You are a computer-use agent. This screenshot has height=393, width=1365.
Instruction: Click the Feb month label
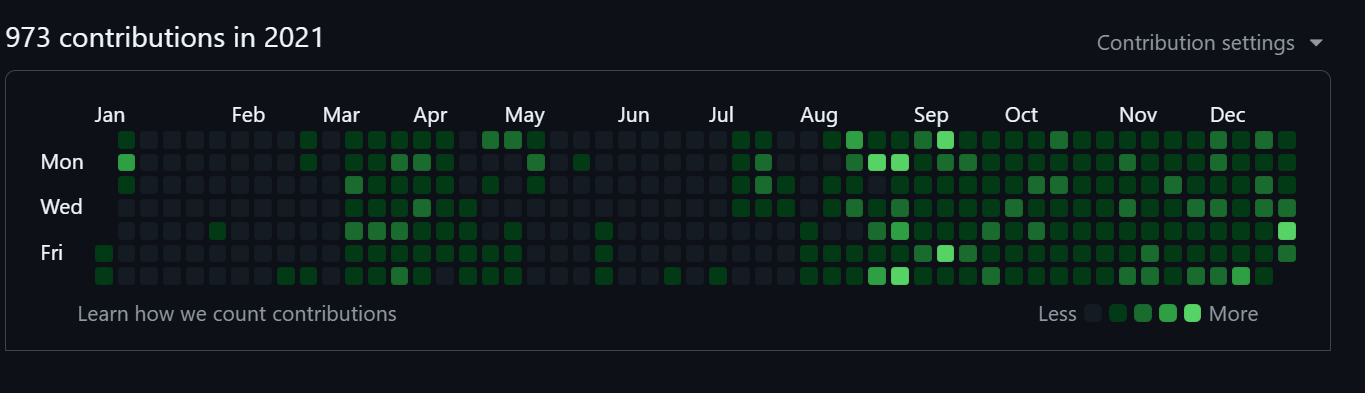pos(248,115)
